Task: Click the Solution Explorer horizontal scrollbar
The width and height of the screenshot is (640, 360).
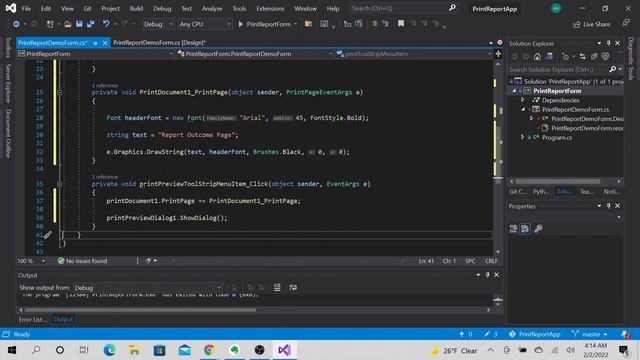Action: pos(558,181)
